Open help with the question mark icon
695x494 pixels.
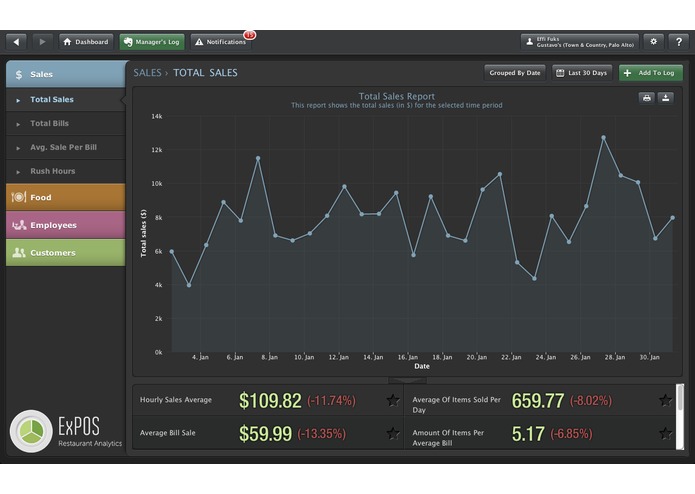[679, 42]
